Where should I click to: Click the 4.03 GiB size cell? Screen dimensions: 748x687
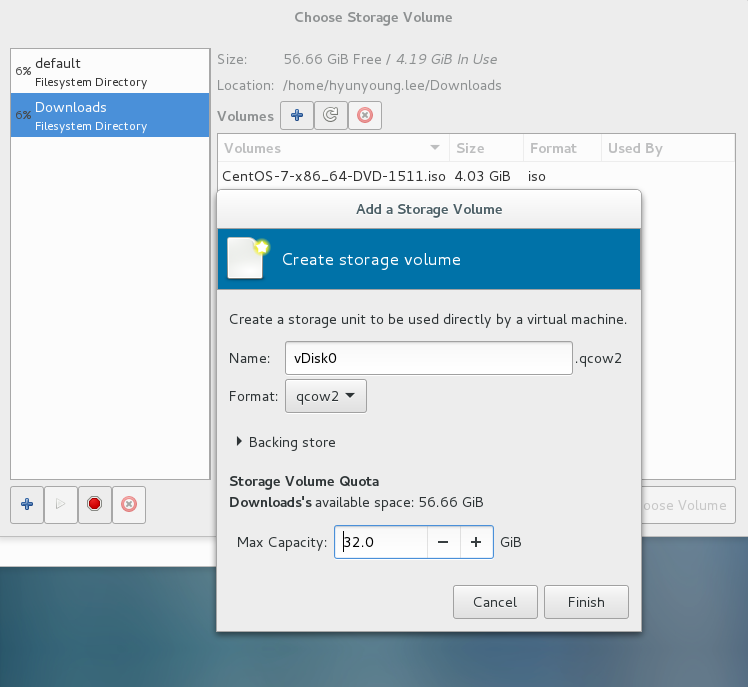[x=482, y=177]
